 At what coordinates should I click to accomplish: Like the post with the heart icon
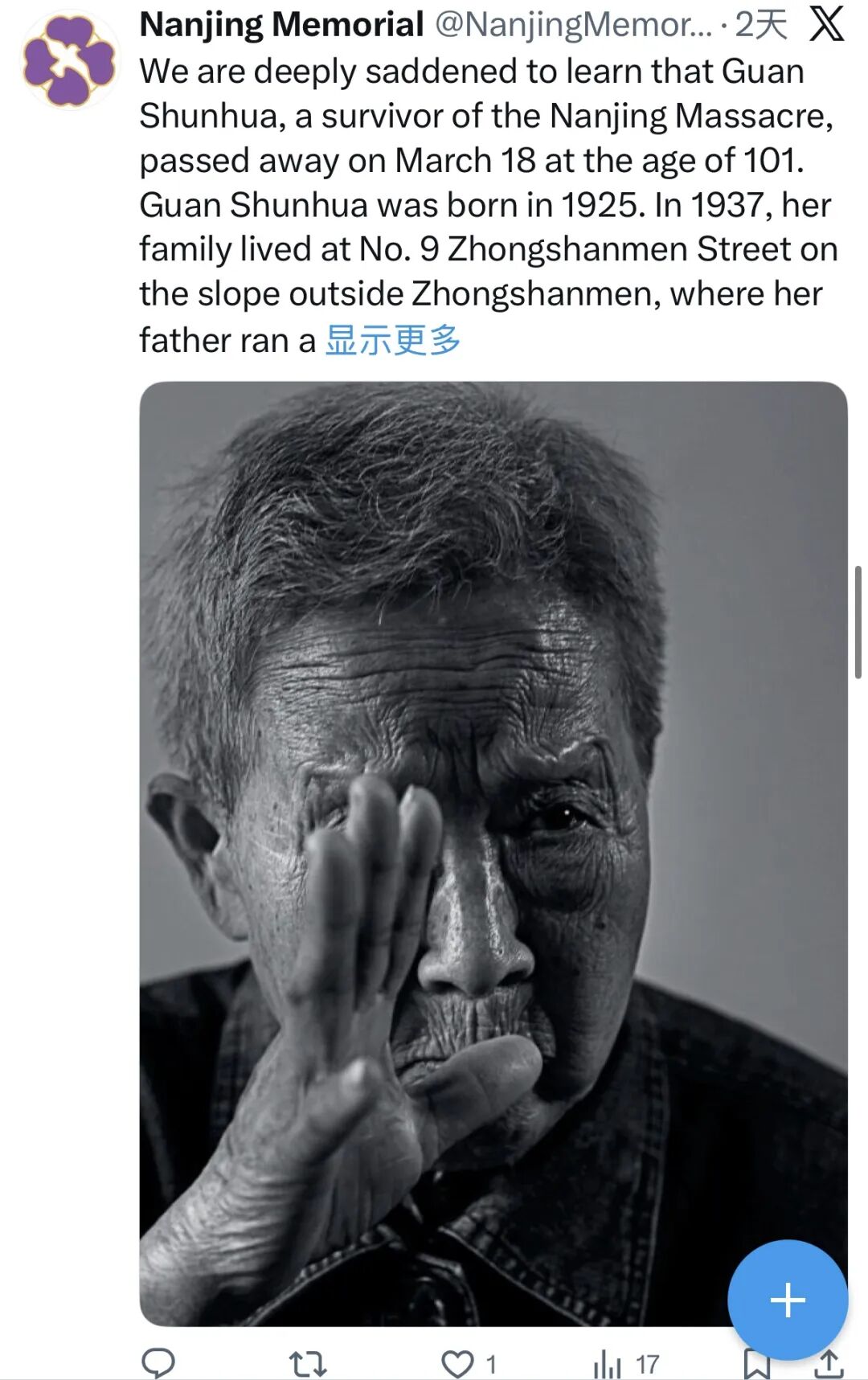[x=458, y=1364]
